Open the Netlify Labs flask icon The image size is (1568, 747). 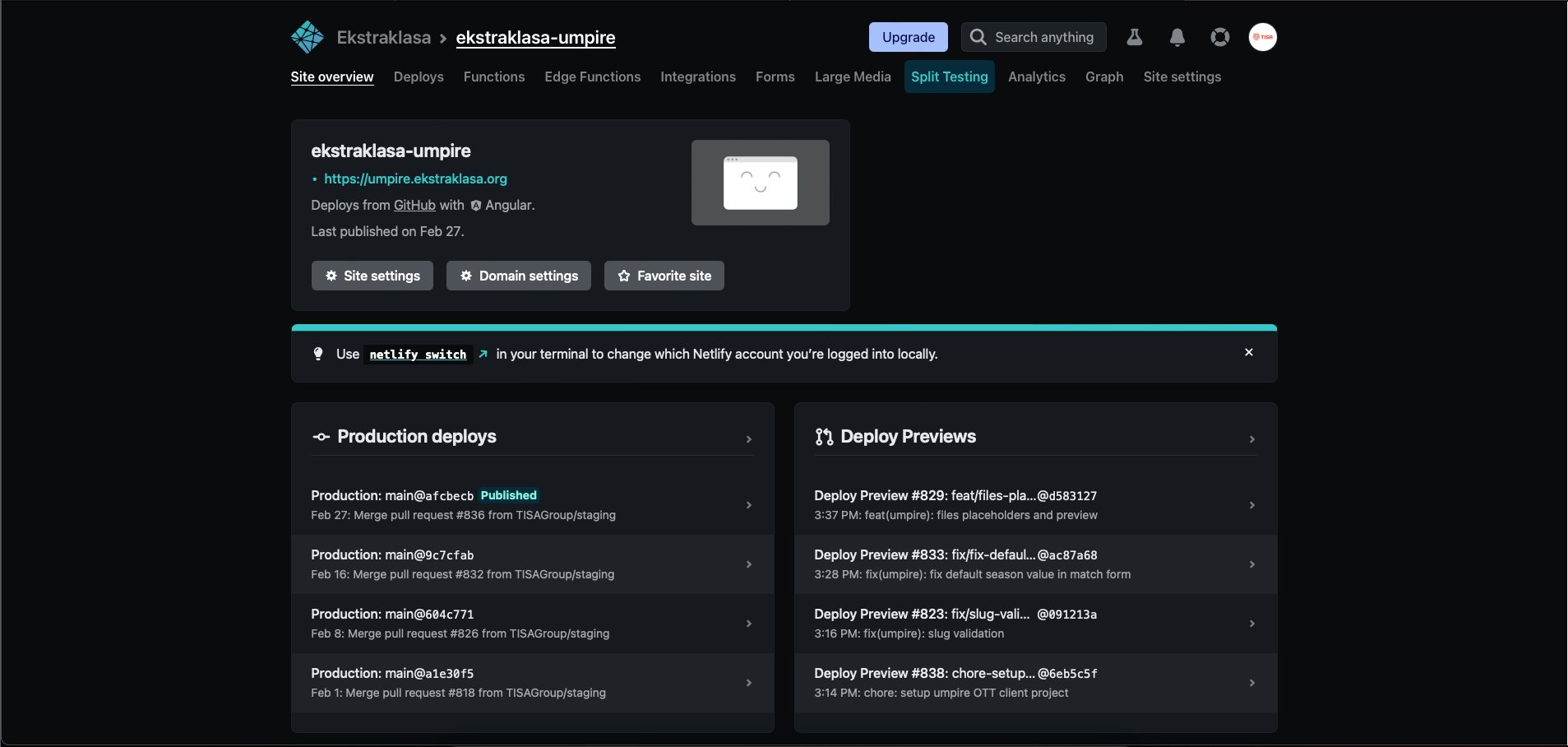[x=1135, y=37]
